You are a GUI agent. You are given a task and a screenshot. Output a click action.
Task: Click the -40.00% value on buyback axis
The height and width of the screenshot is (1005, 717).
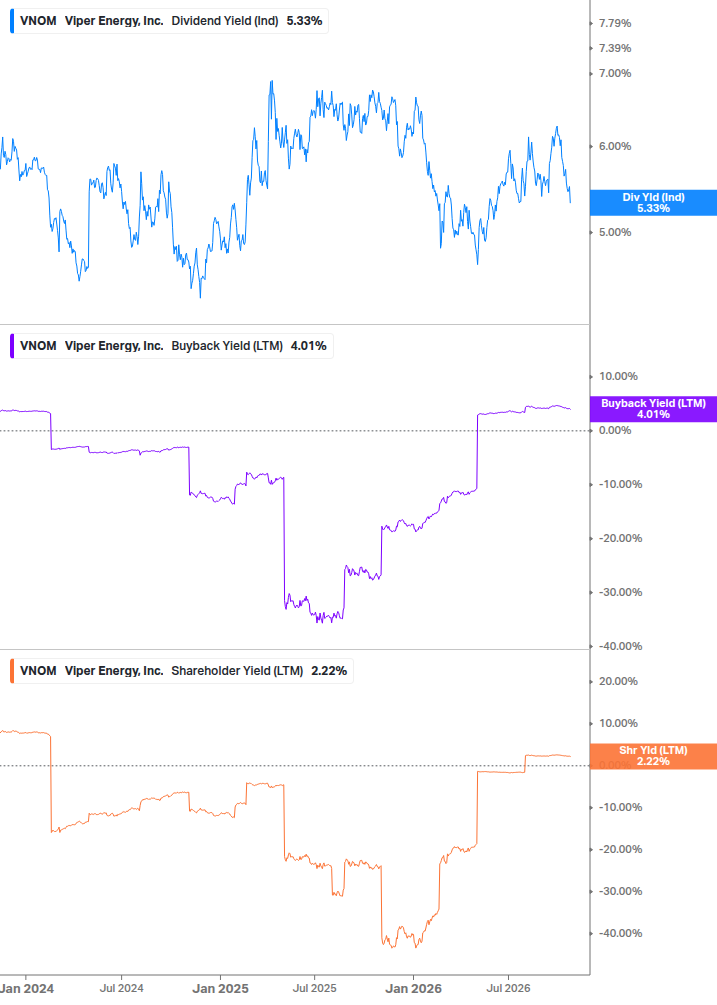pyautogui.click(x=620, y=646)
